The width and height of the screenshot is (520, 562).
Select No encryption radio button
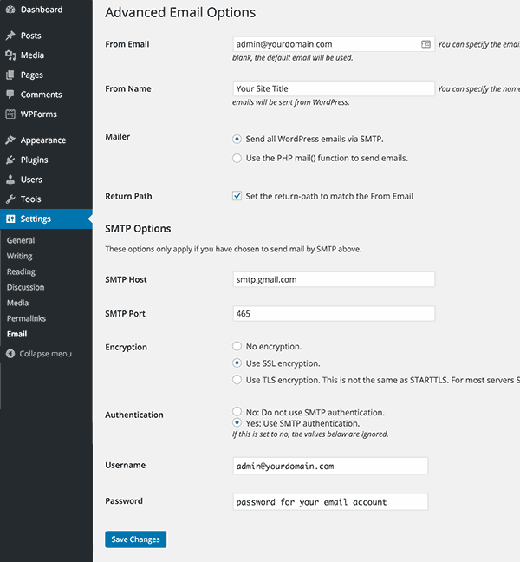(237, 346)
